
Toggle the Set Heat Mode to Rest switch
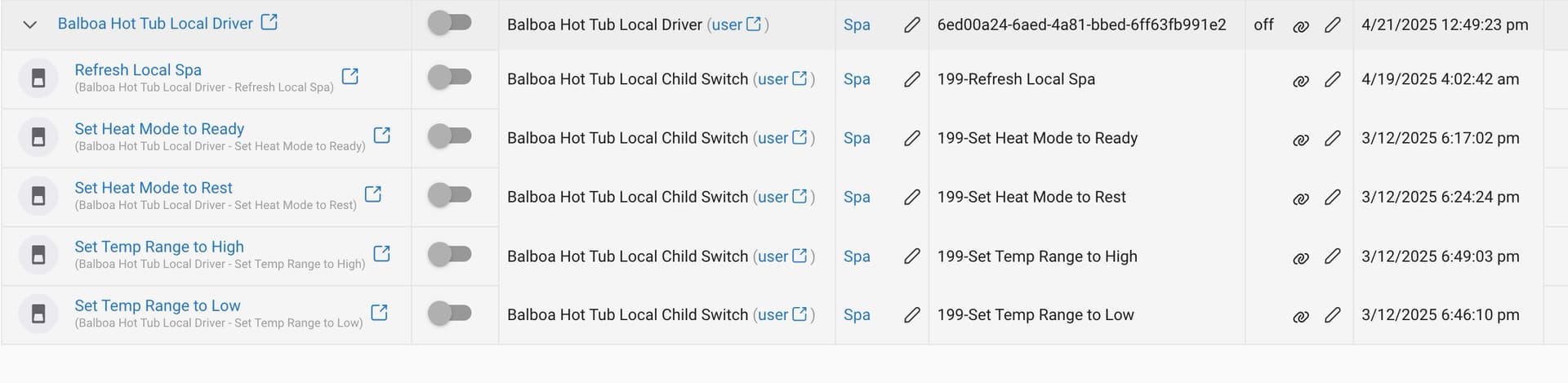coord(450,195)
